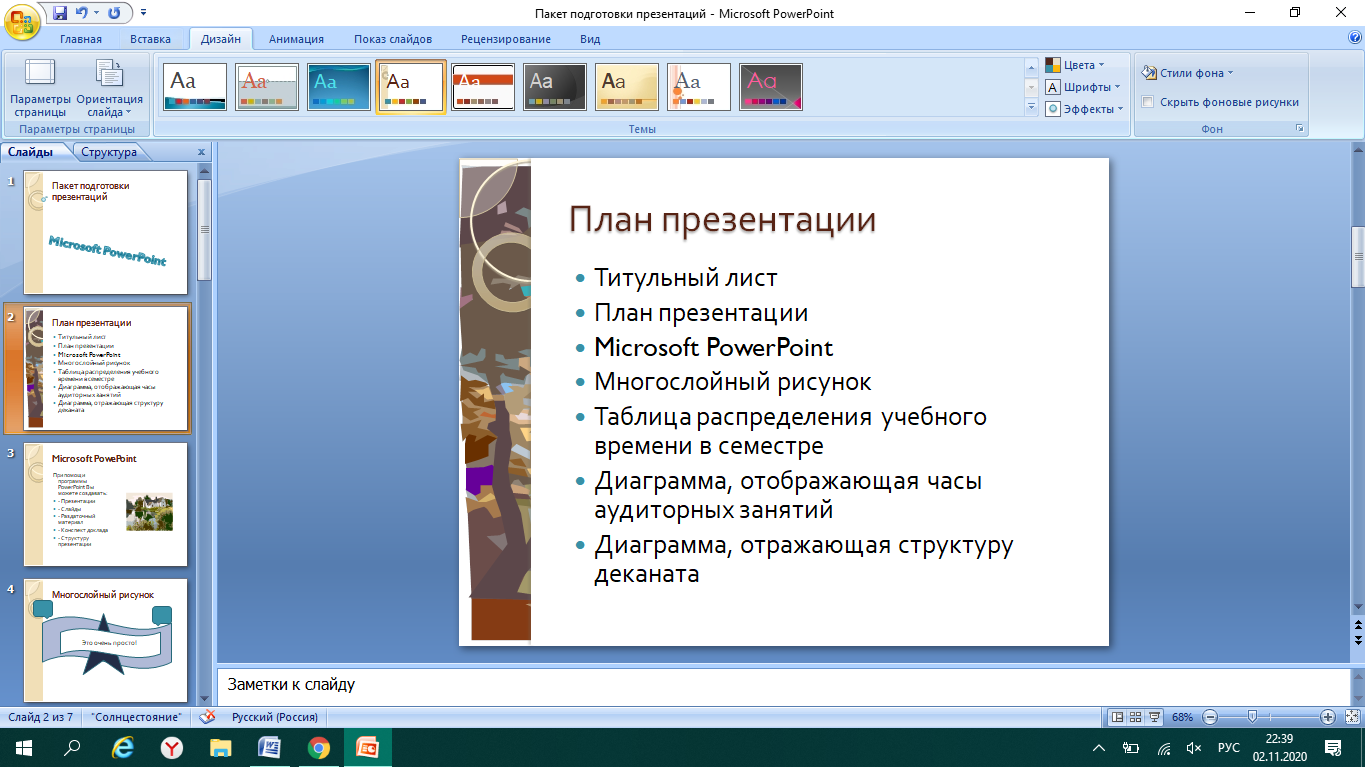
Task: Click bullet Microsoft PowerPoint on the slide
Action: tap(713, 347)
